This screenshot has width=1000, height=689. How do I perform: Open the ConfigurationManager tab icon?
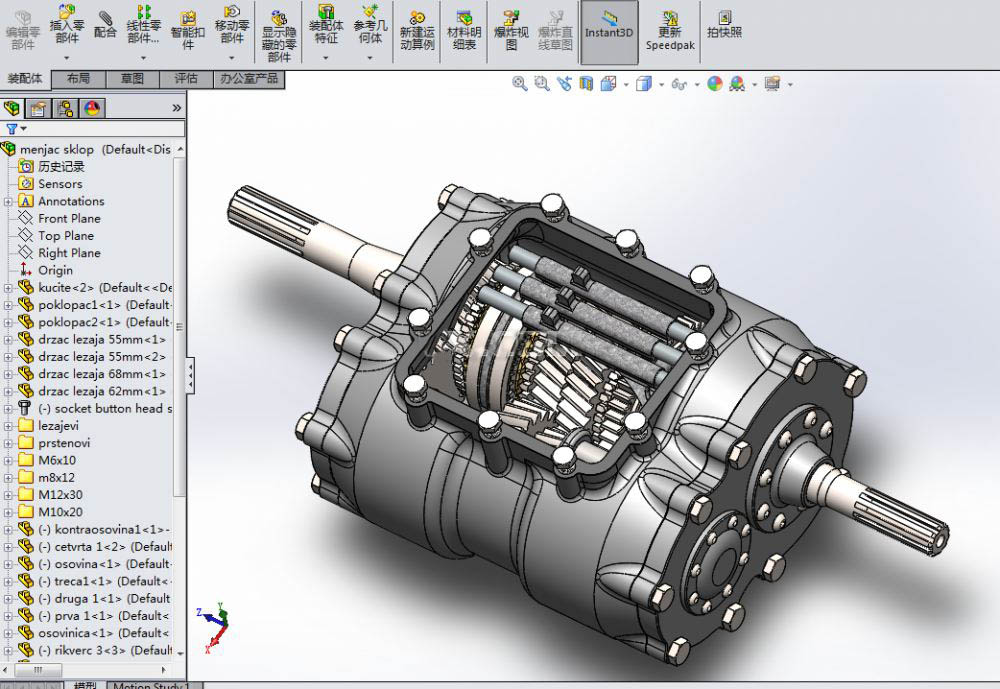tap(65, 108)
